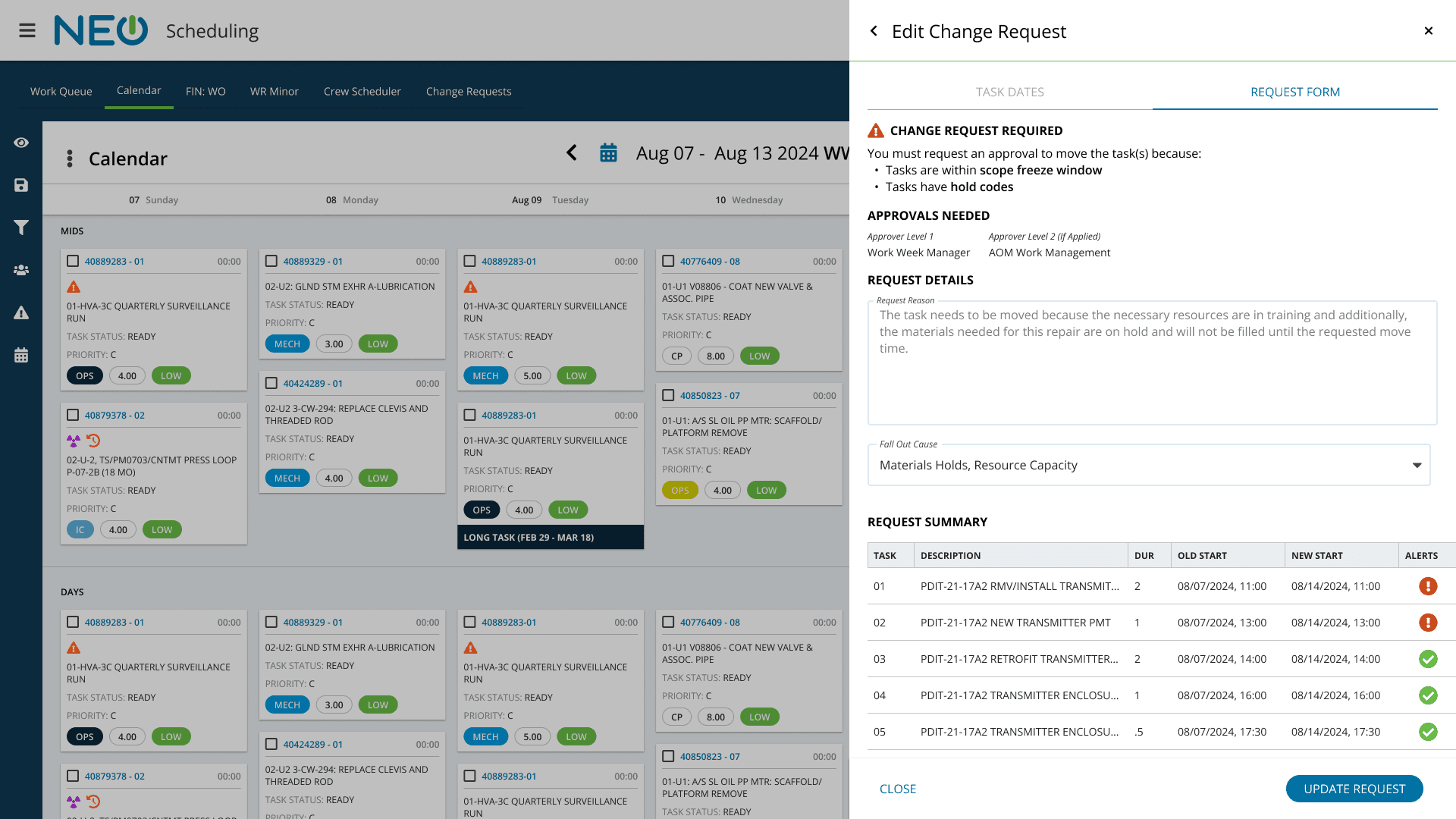The height and width of the screenshot is (819, 1456).
Task: Select checkbox for task 40776409 - 08
Action: (668, 261)
